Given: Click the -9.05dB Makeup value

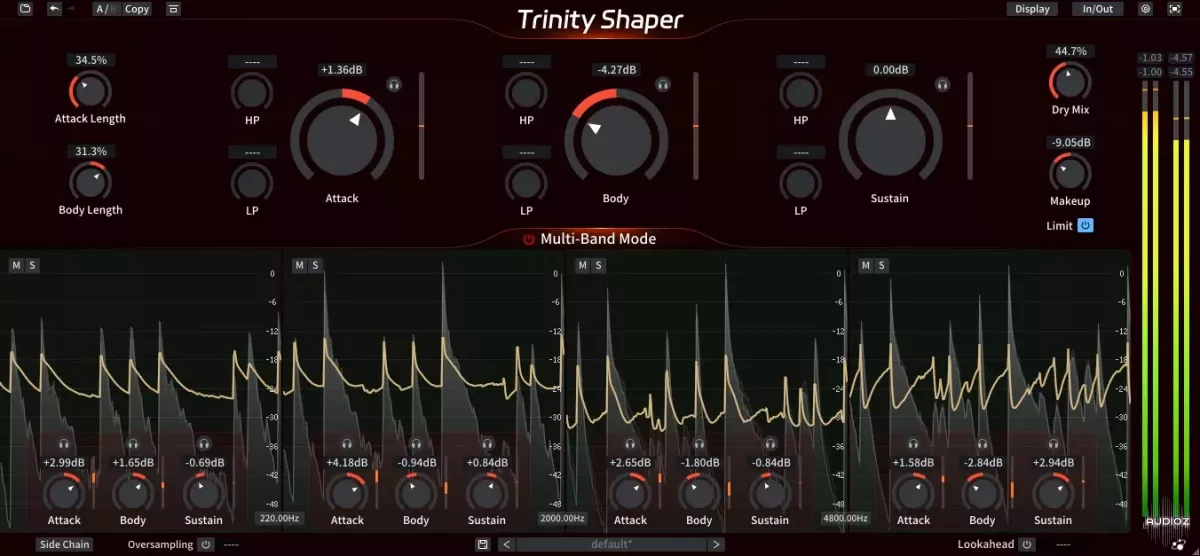Looking at the screenshot, I should pos(1070,143).
